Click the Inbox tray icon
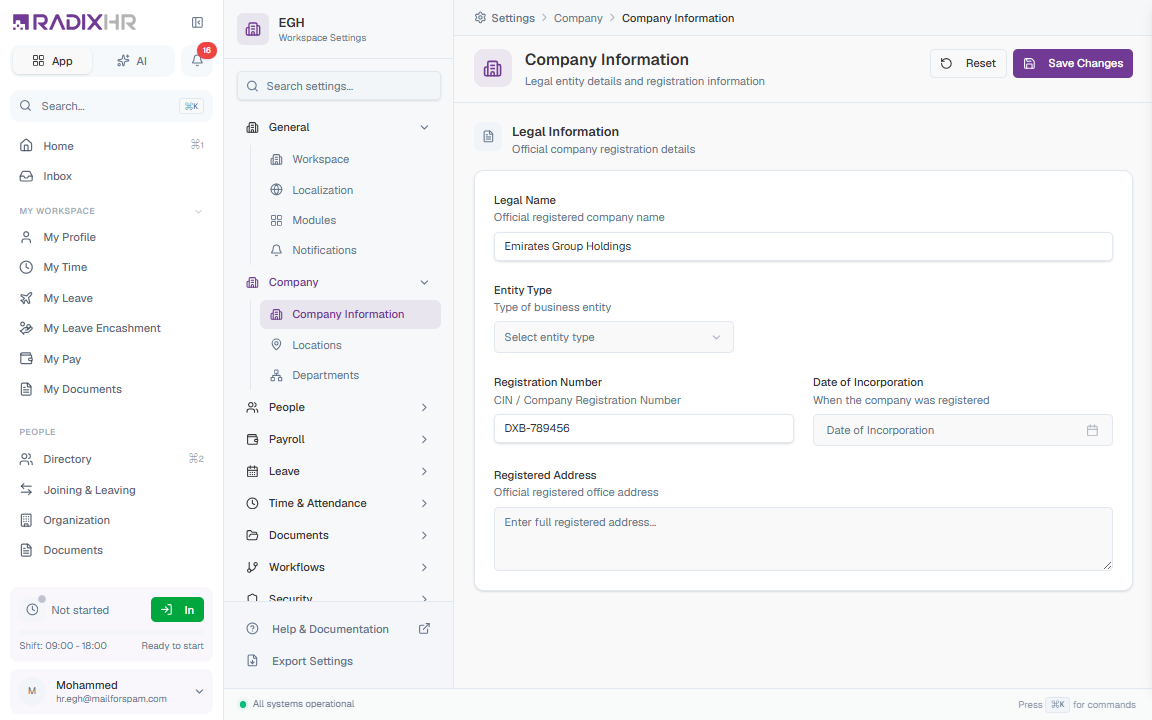Viewport: 1152px width, 720px height. [x=26, y=176]
